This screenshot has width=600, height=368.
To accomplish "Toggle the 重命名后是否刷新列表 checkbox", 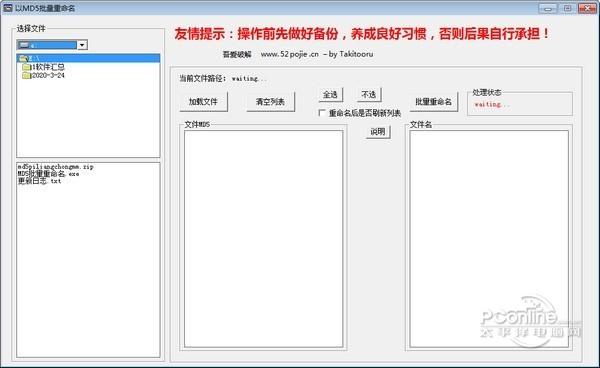I will coord(322,113).
